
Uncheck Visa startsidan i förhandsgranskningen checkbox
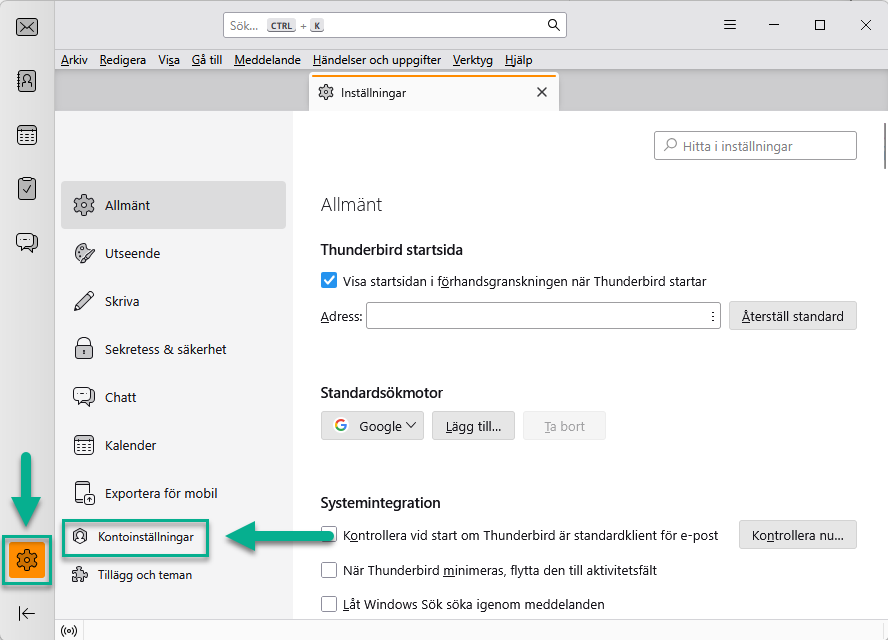tap(329, 280)
